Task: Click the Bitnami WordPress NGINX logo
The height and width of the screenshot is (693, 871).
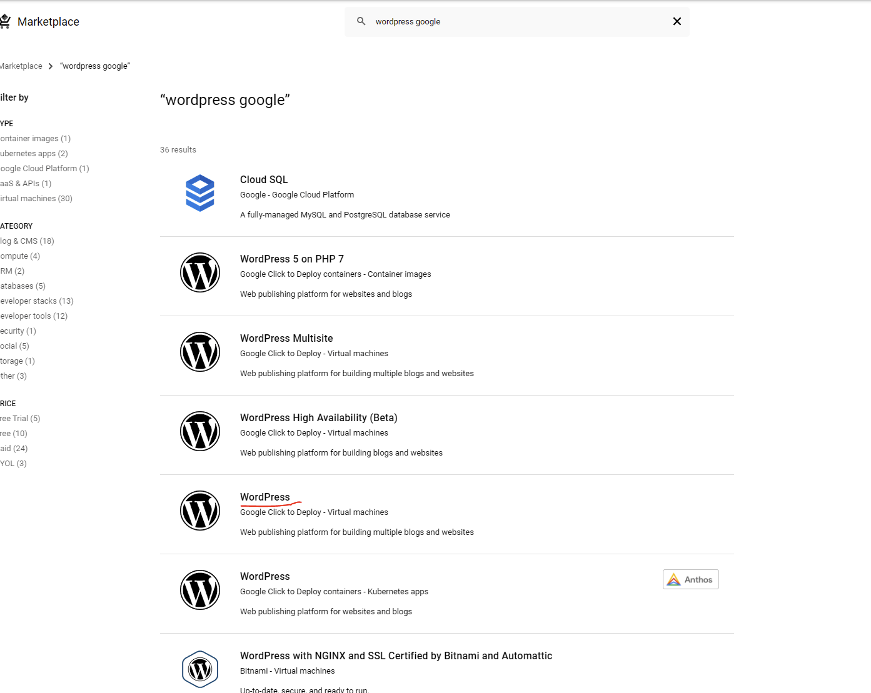Action: coord(200,669)
